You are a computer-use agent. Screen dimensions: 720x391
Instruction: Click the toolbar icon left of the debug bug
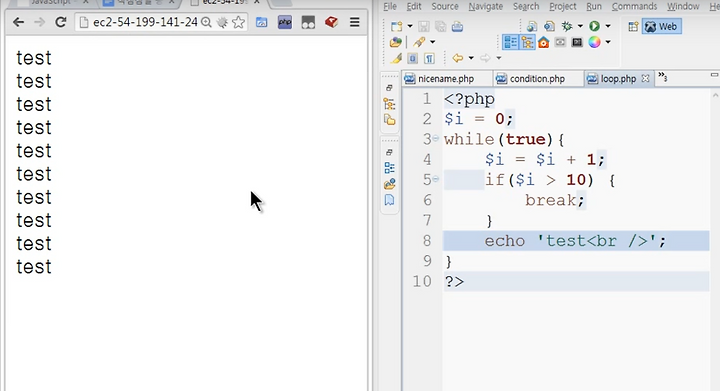click(549, 27)
